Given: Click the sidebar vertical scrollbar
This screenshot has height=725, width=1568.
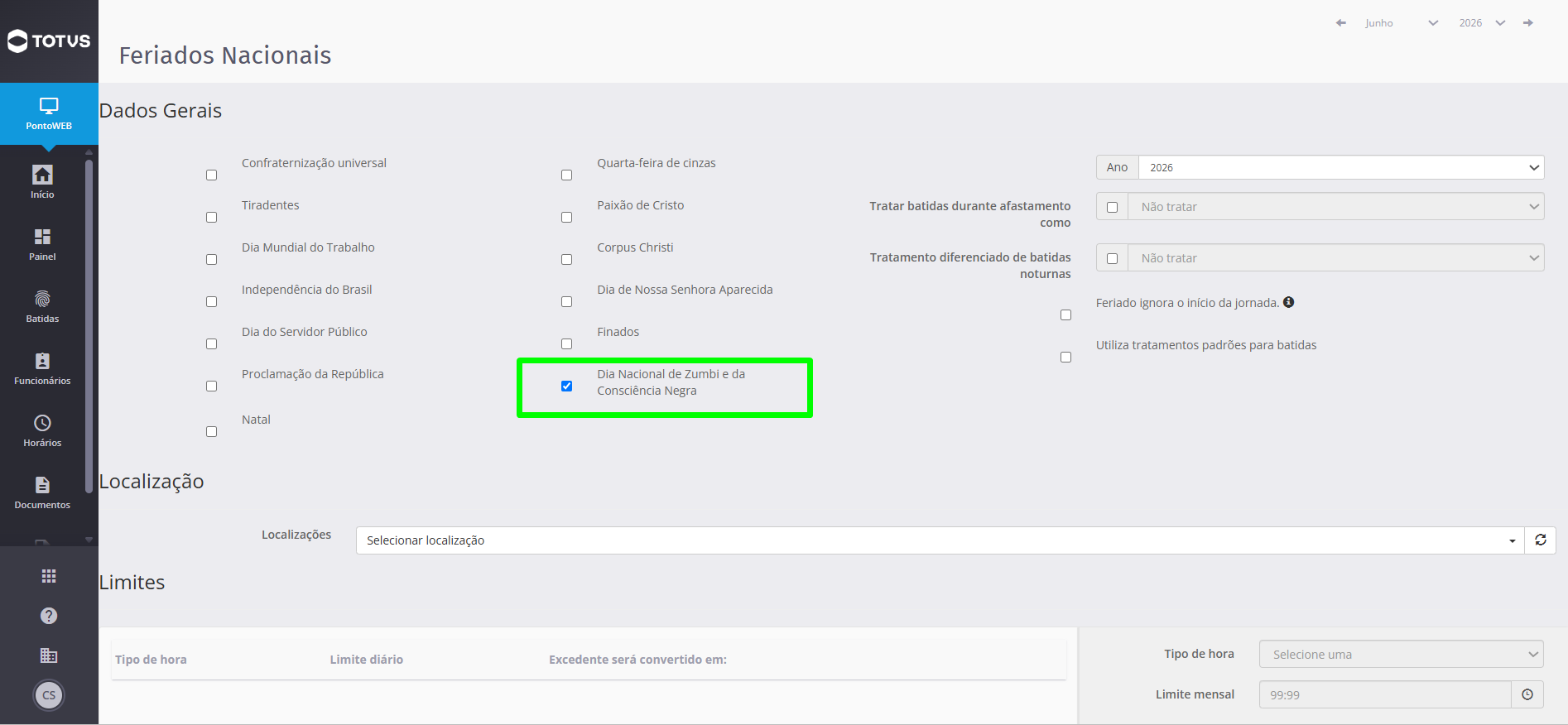Looking at the screenshot, I should click(x=89, y=327).
